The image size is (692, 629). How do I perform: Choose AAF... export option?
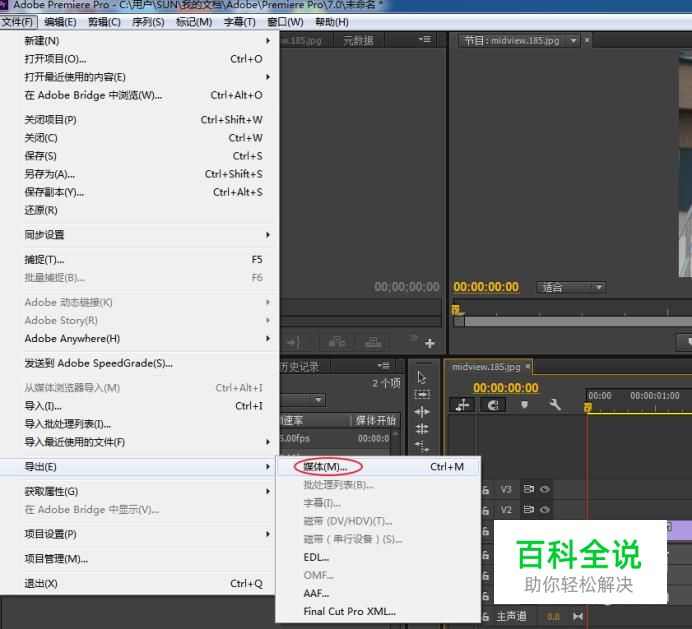[378, 593]
